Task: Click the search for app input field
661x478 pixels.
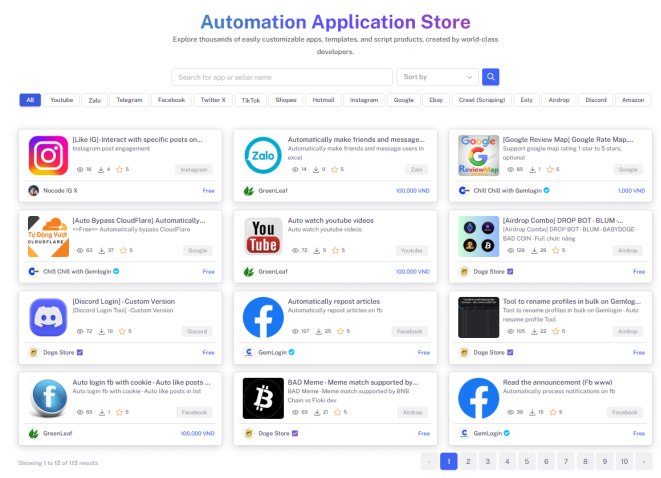Action: pyautogui.click(x=282, y=77)
